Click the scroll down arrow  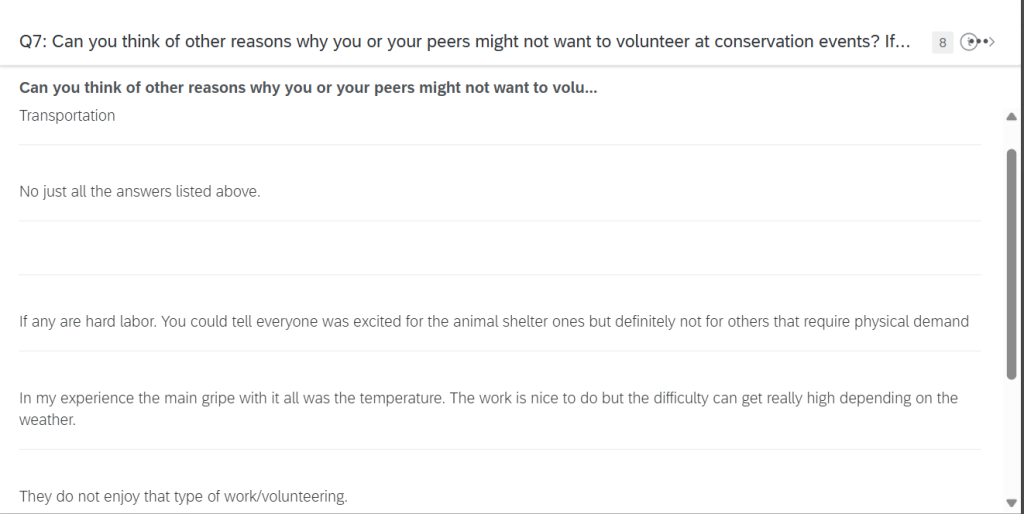tap(1011, 502)
